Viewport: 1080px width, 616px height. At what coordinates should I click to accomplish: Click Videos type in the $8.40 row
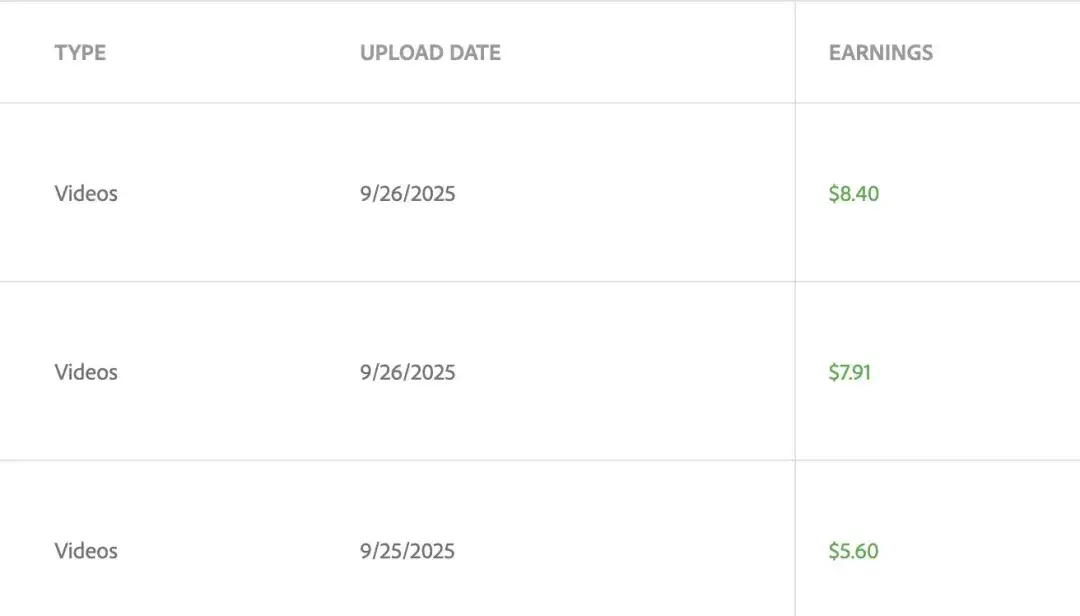click(86, 193)
